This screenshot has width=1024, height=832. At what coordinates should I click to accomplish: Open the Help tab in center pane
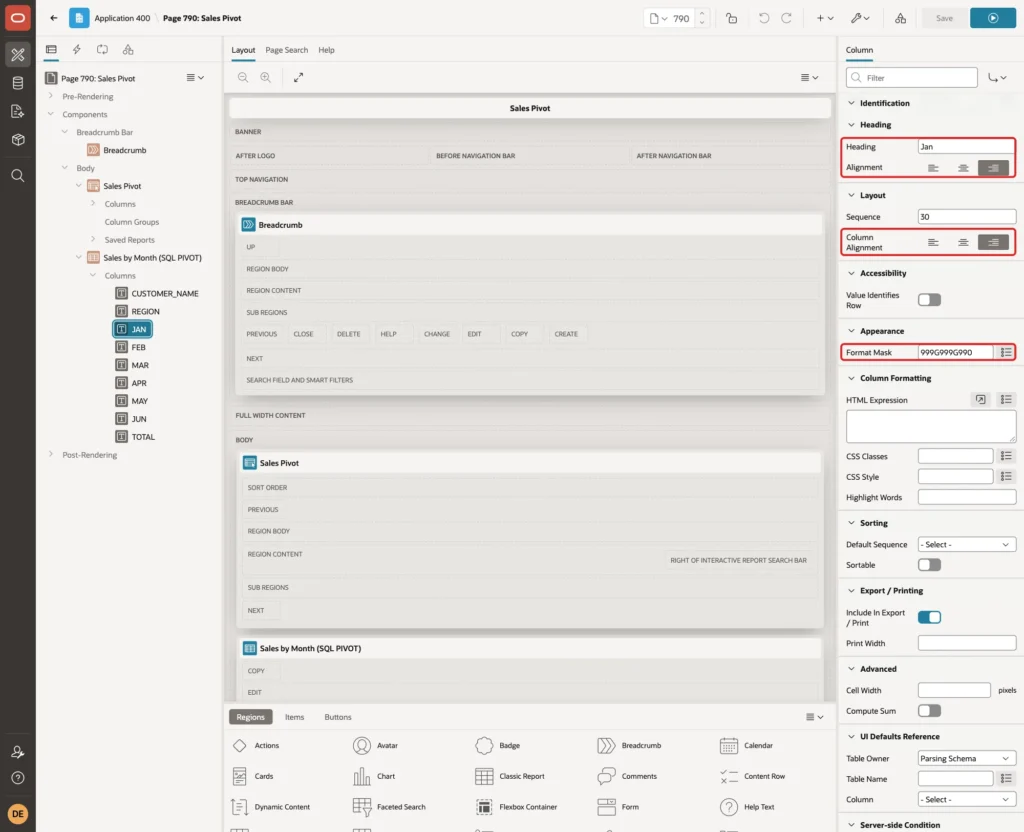[x=327, y=50]
